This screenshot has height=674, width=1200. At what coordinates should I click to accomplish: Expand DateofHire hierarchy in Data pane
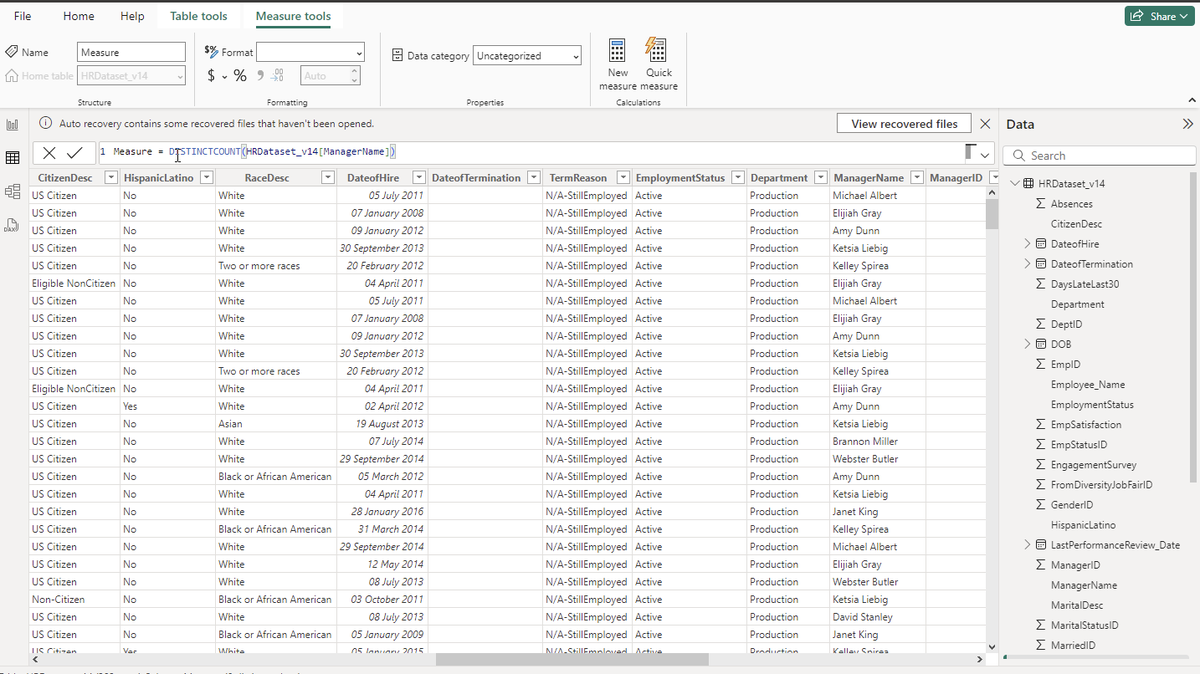click(x=1027, y=244)
